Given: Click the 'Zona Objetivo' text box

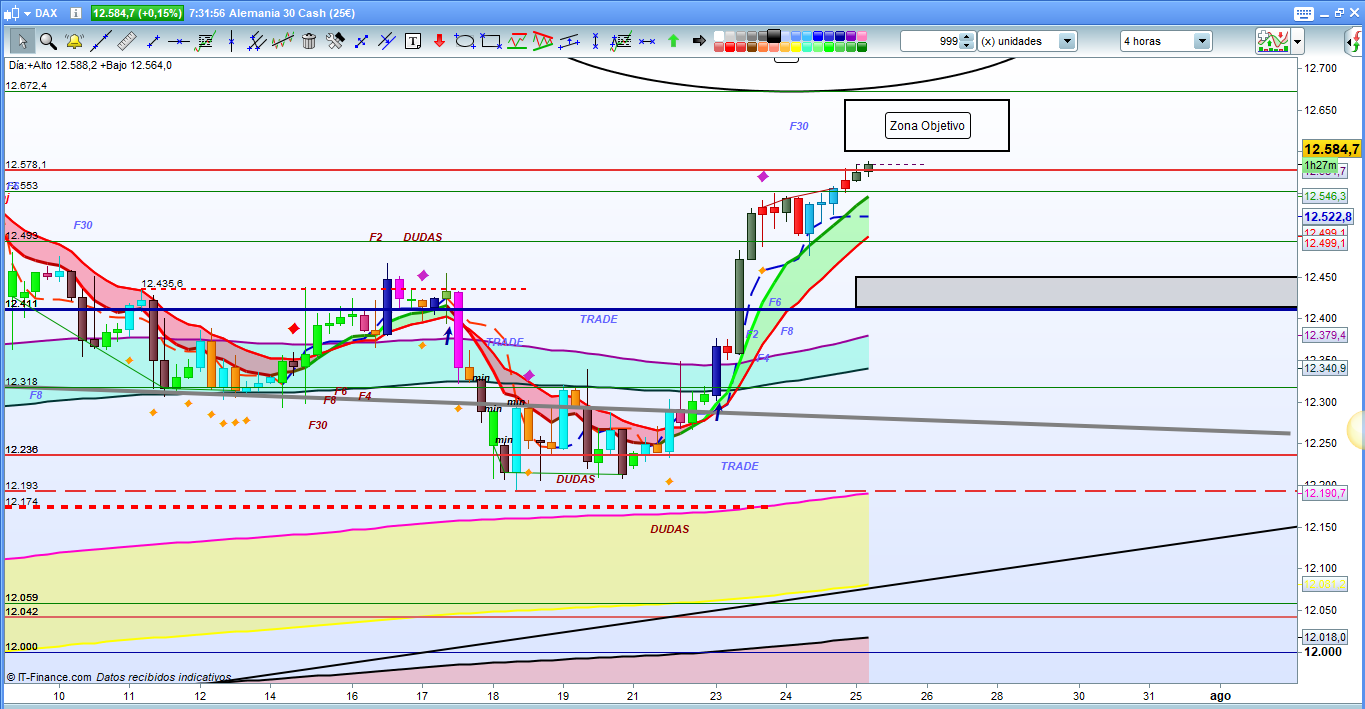Looking at the screenshot, I should click(x=927, y=126).
